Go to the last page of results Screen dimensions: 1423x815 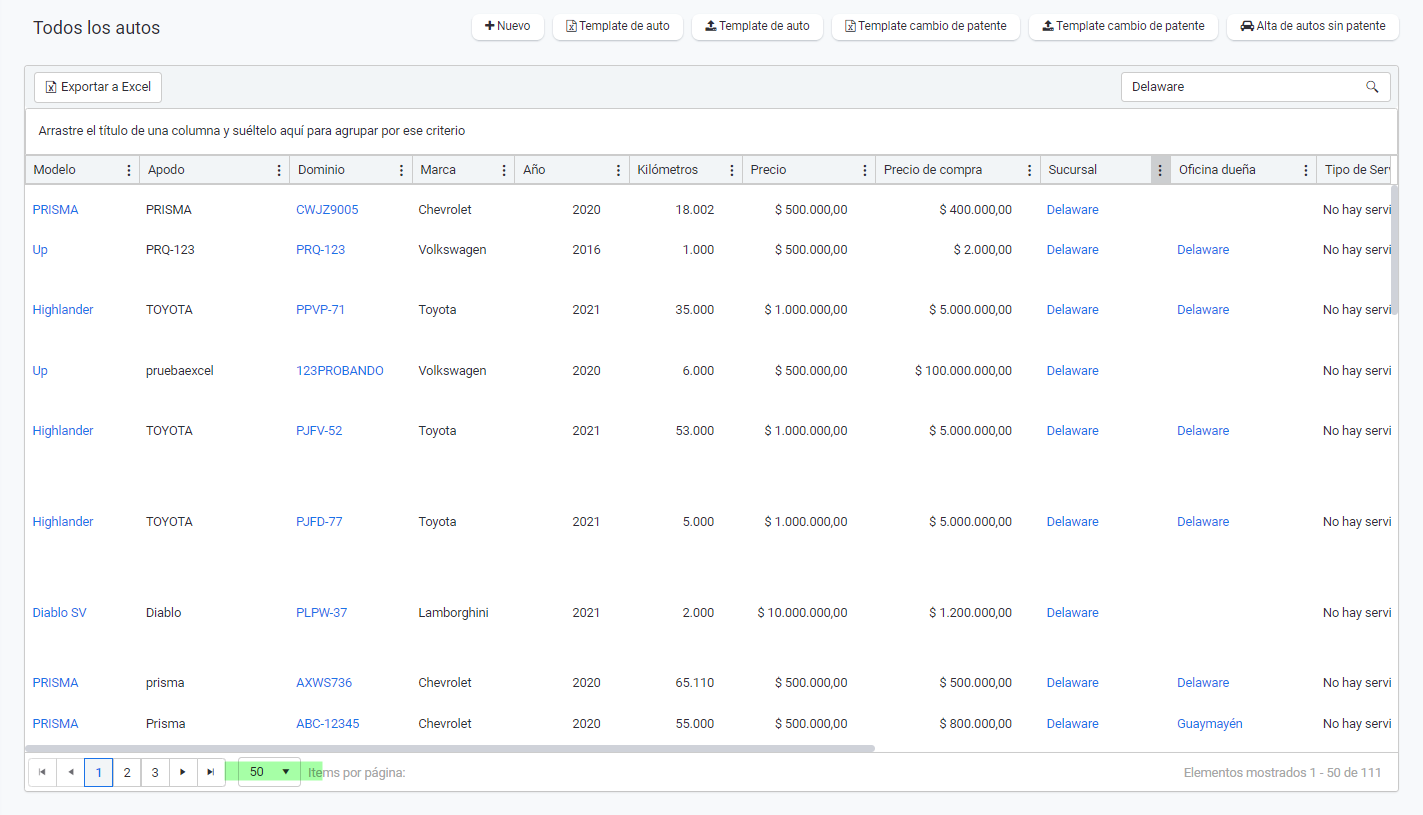(x=210, y=772)
